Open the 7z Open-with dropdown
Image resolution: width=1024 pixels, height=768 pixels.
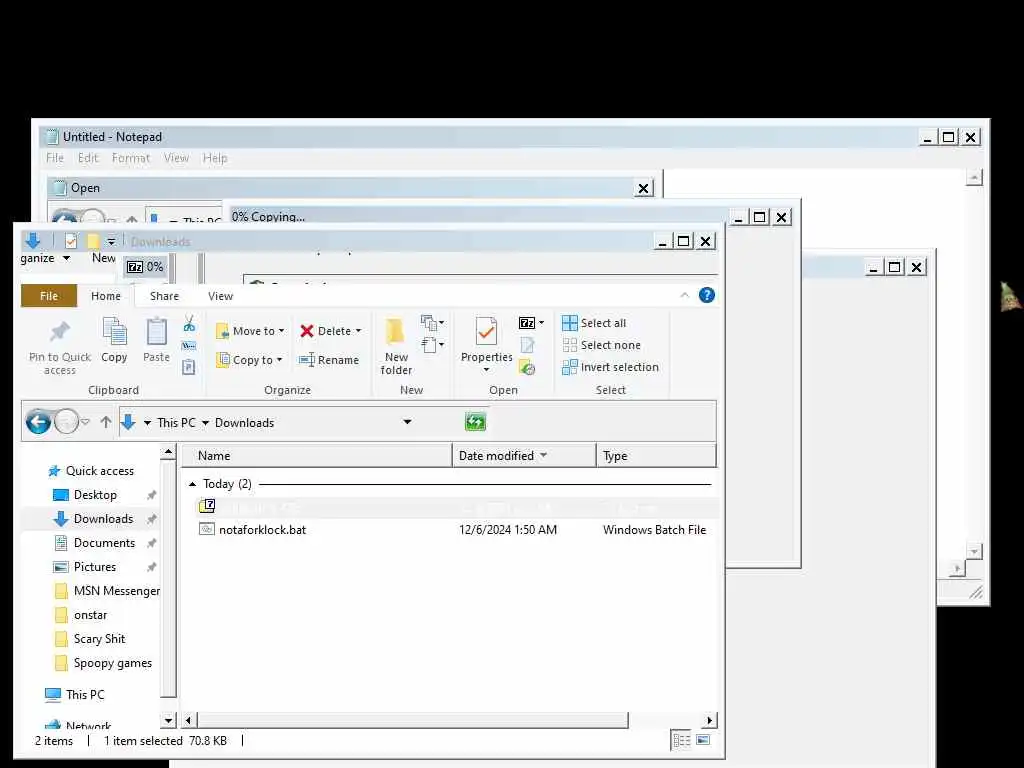(x=541, y=323)
